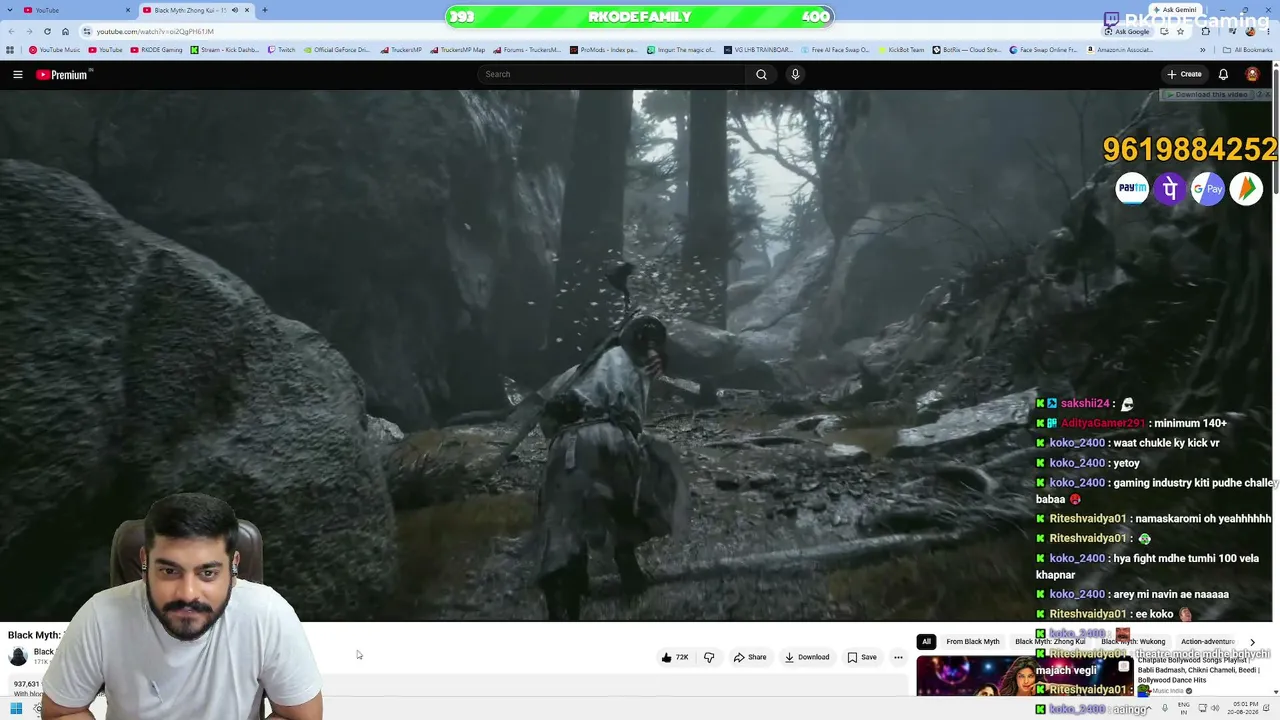Dislike the Black Myth video
Image resolution: width=1280 pixels, height=720 pixels.
point(709,657)
